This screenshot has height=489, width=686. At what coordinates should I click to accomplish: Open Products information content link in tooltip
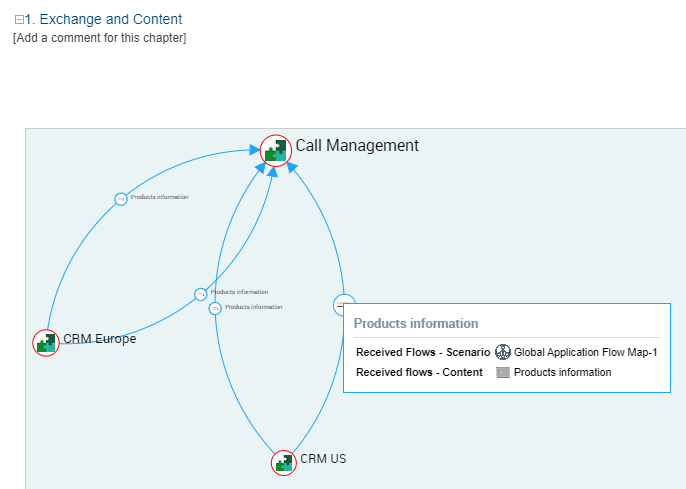[x=562, y=372]
